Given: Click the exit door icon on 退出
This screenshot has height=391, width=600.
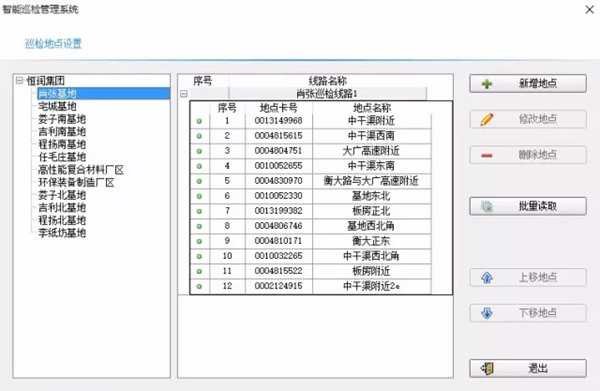Looking at the screenshot, I should 487,369.
